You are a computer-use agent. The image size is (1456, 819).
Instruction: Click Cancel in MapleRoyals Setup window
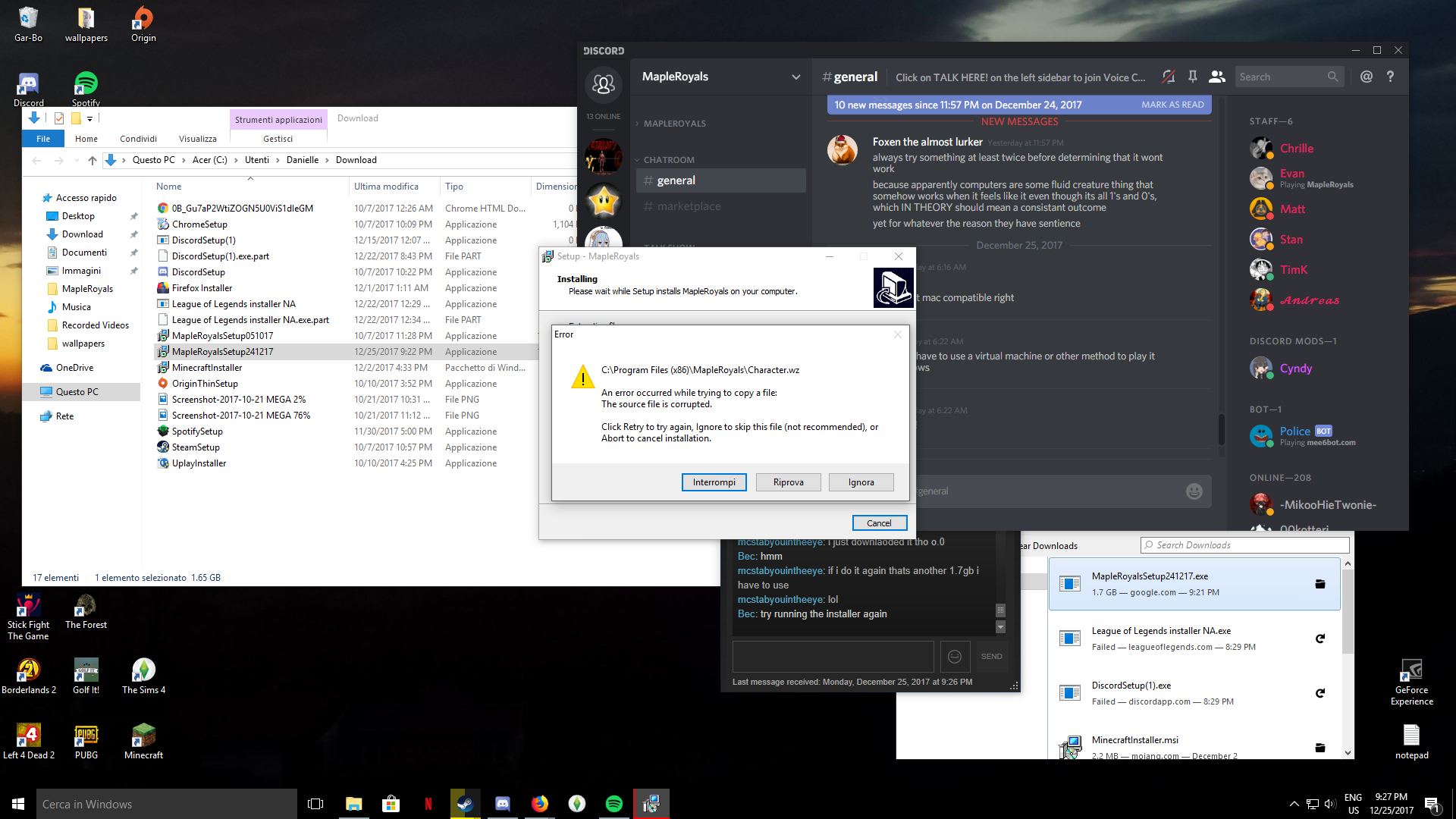point(879,523)
